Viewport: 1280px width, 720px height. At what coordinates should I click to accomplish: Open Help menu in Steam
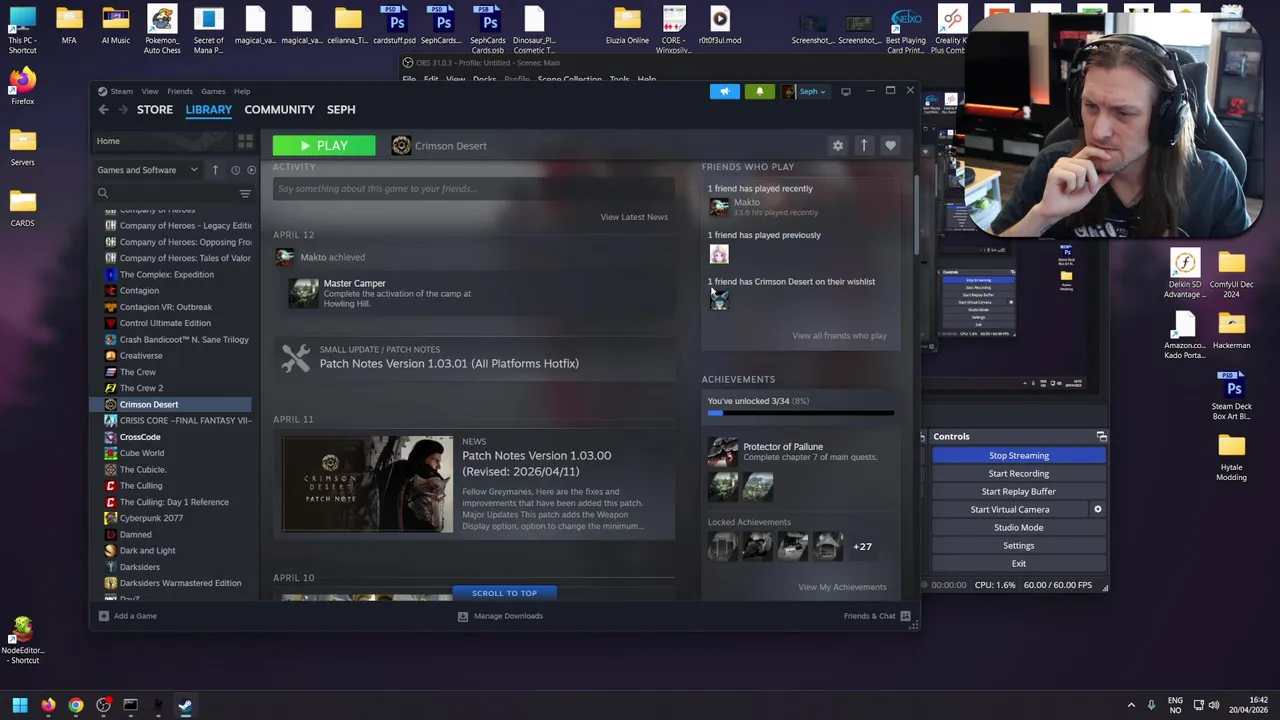(242, 91)
